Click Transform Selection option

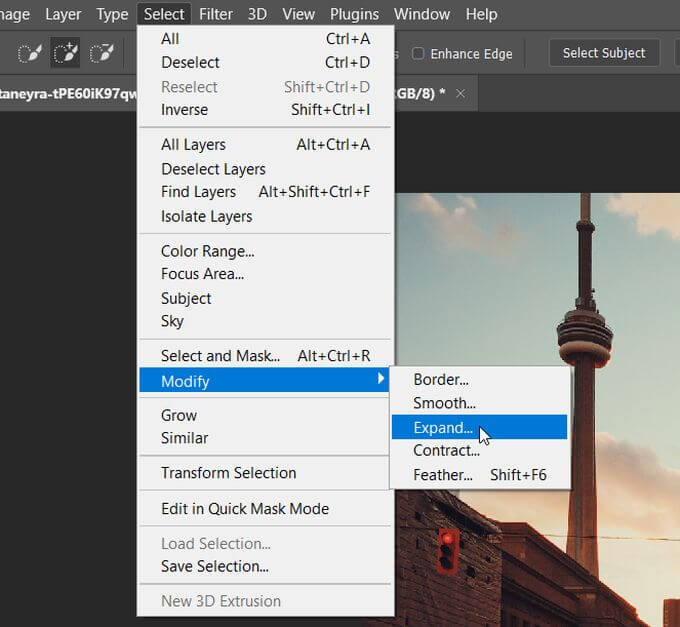click(x=228, y=473)
